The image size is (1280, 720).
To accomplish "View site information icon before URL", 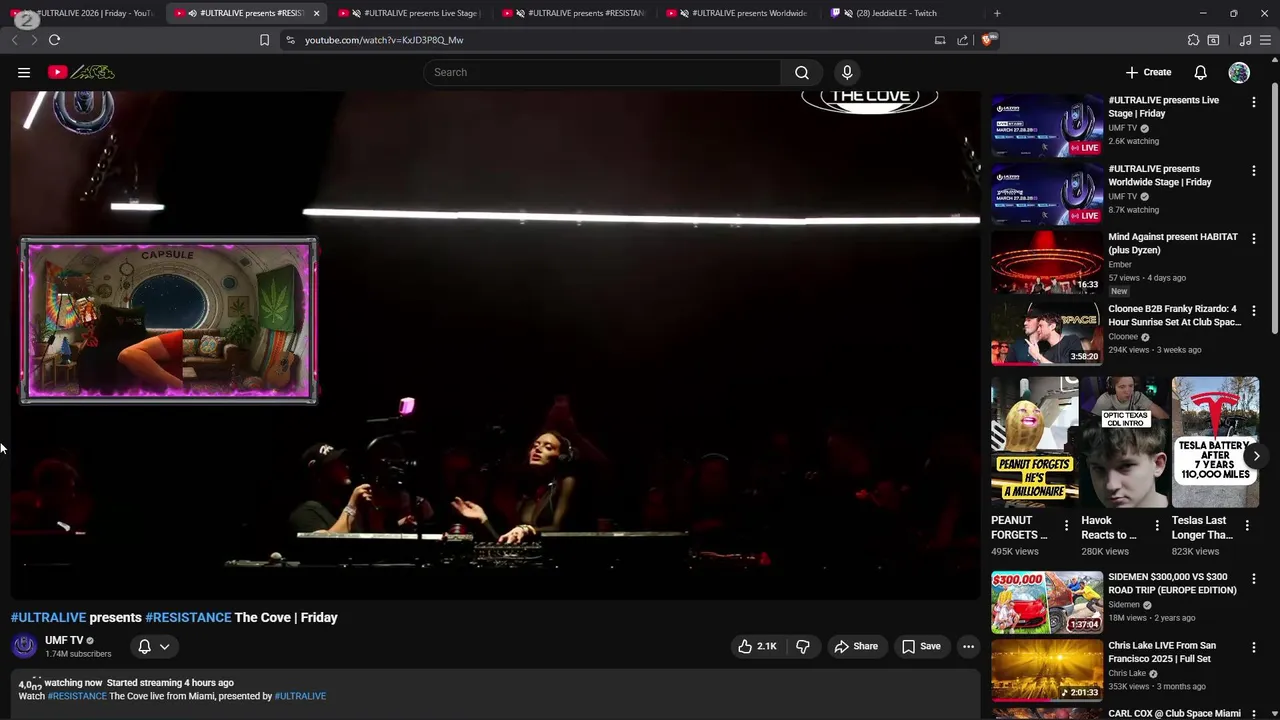I will 290,40.
